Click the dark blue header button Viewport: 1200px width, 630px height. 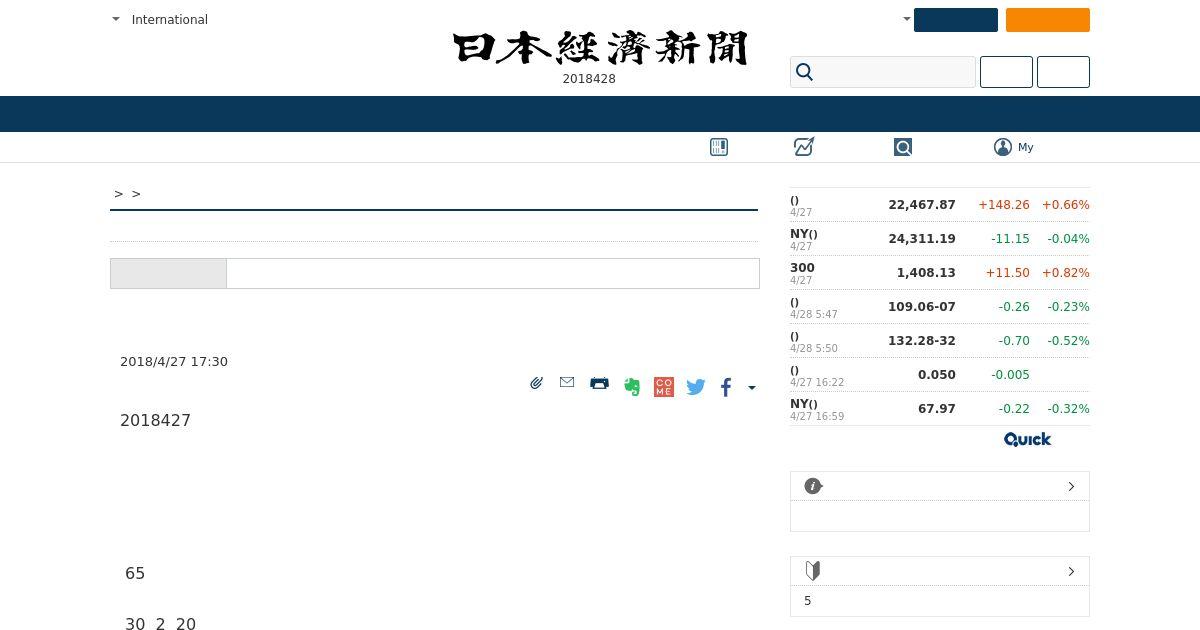coord(956,20)
